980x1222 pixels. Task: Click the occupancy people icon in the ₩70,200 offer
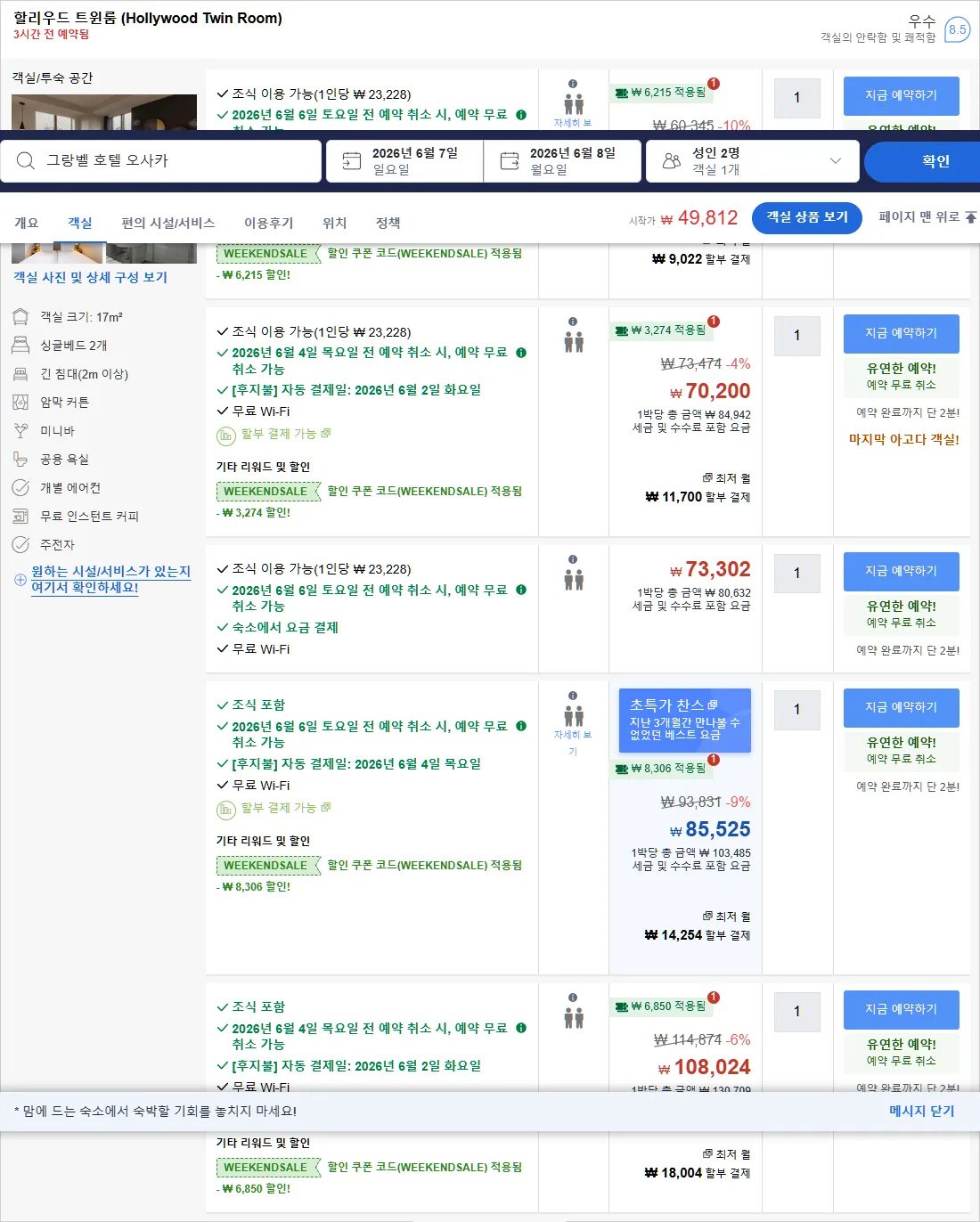[574, 342]
